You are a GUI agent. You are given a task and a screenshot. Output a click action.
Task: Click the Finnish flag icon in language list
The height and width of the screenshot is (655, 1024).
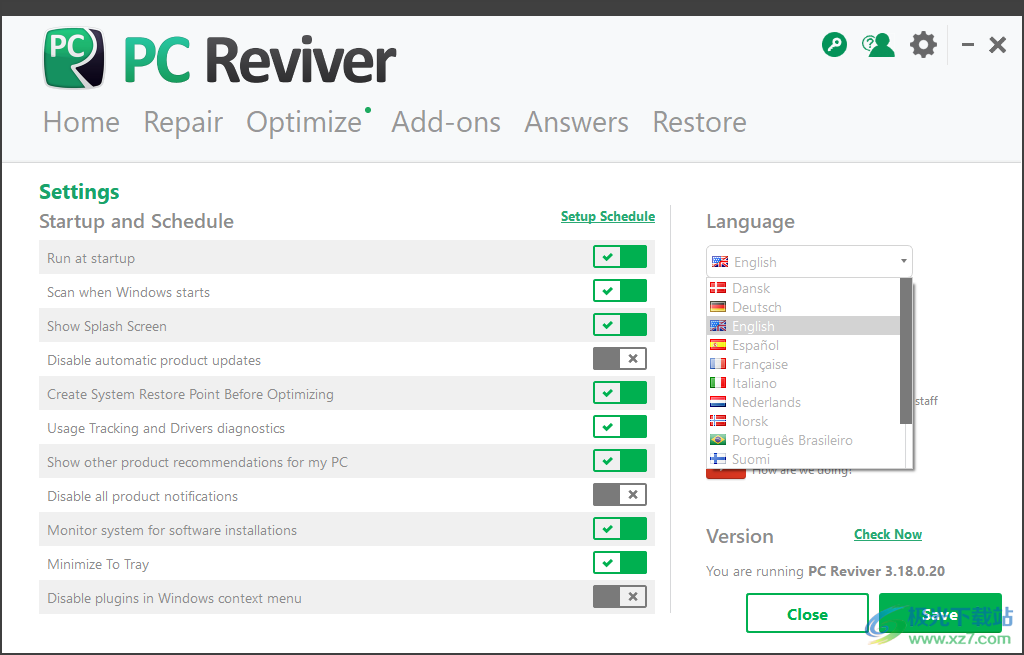pyautogui.click(x=718, y=458)
